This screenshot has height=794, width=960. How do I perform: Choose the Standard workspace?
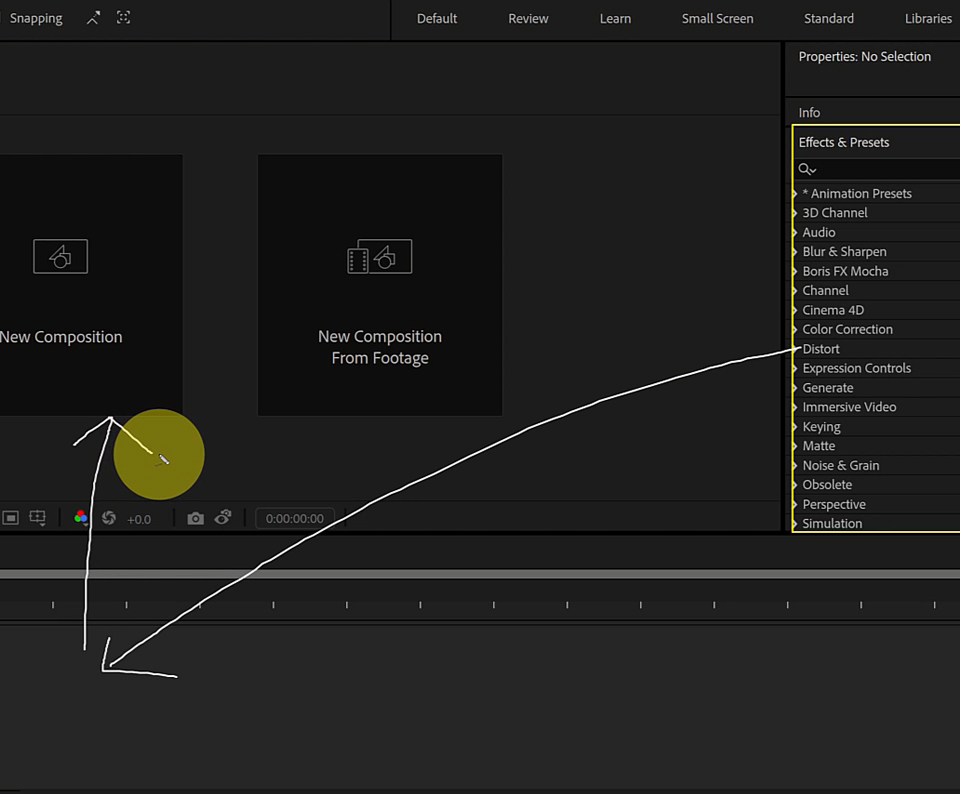pos(828,18)
